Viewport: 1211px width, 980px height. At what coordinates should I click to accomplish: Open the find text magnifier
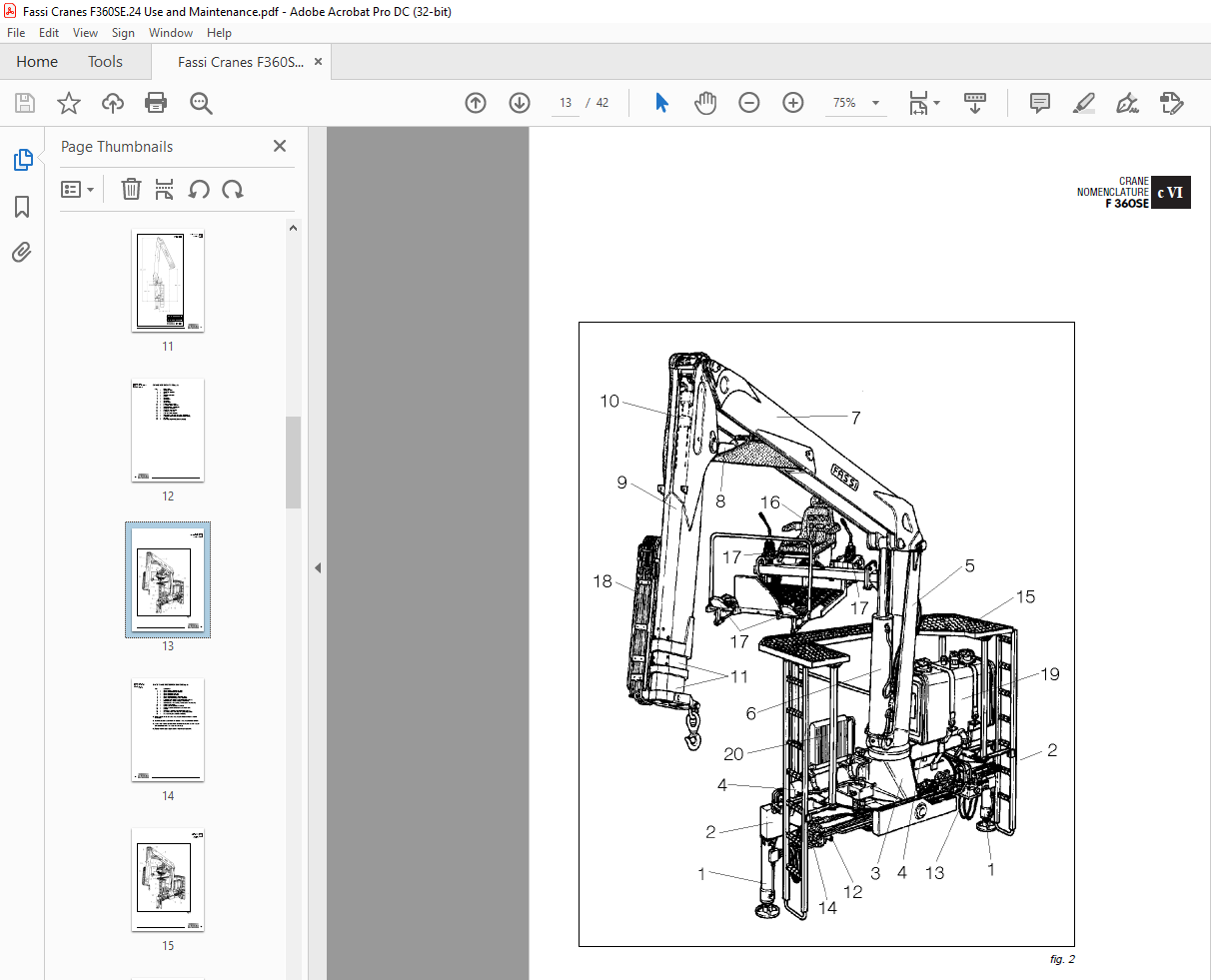point(201,103)
